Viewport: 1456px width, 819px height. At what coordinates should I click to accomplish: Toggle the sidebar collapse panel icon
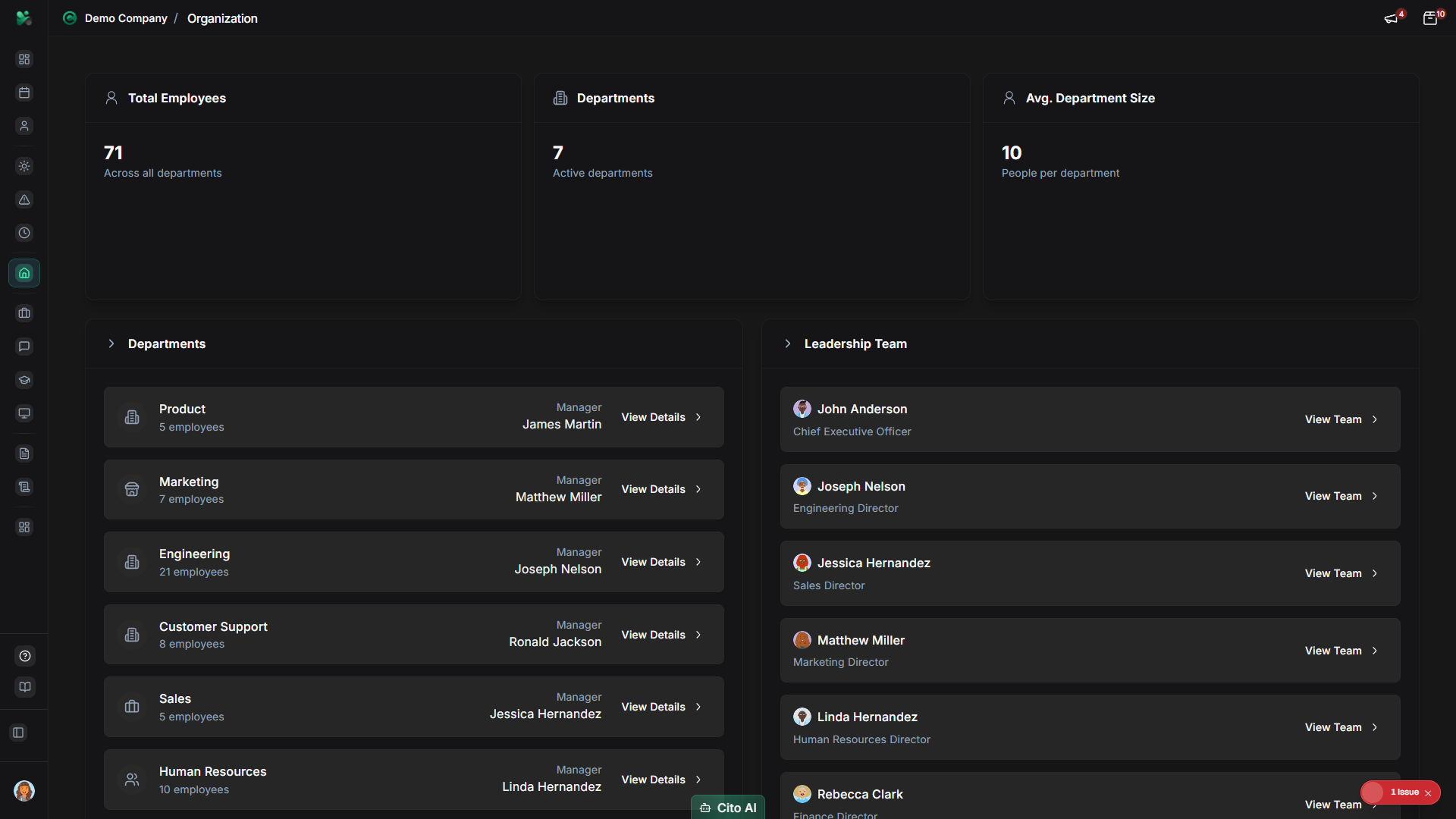(18, 733)
